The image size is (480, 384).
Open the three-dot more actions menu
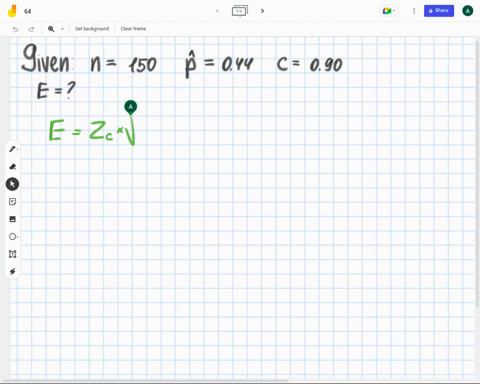414,11
